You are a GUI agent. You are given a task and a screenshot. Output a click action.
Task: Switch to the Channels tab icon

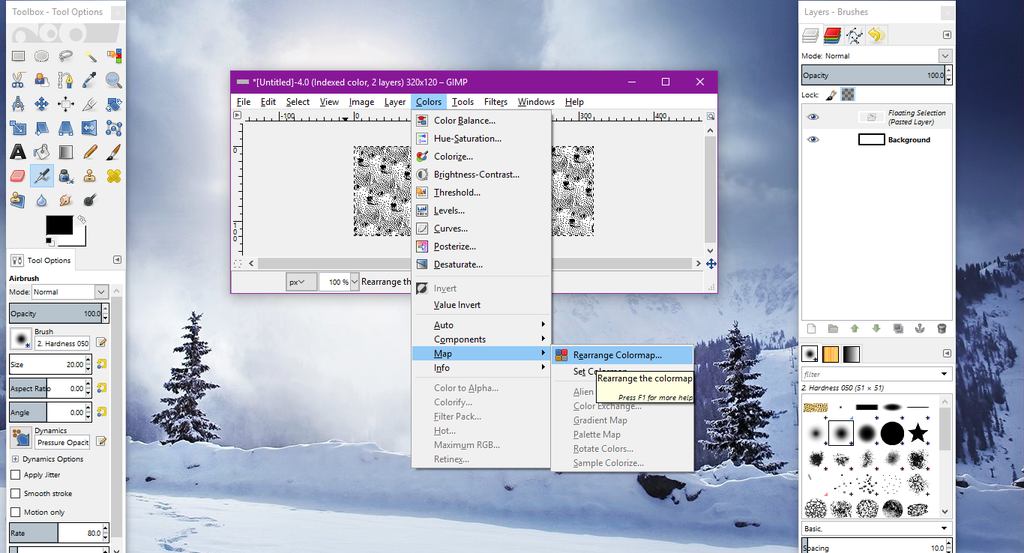pyautogui.click(x=832, y=36)
